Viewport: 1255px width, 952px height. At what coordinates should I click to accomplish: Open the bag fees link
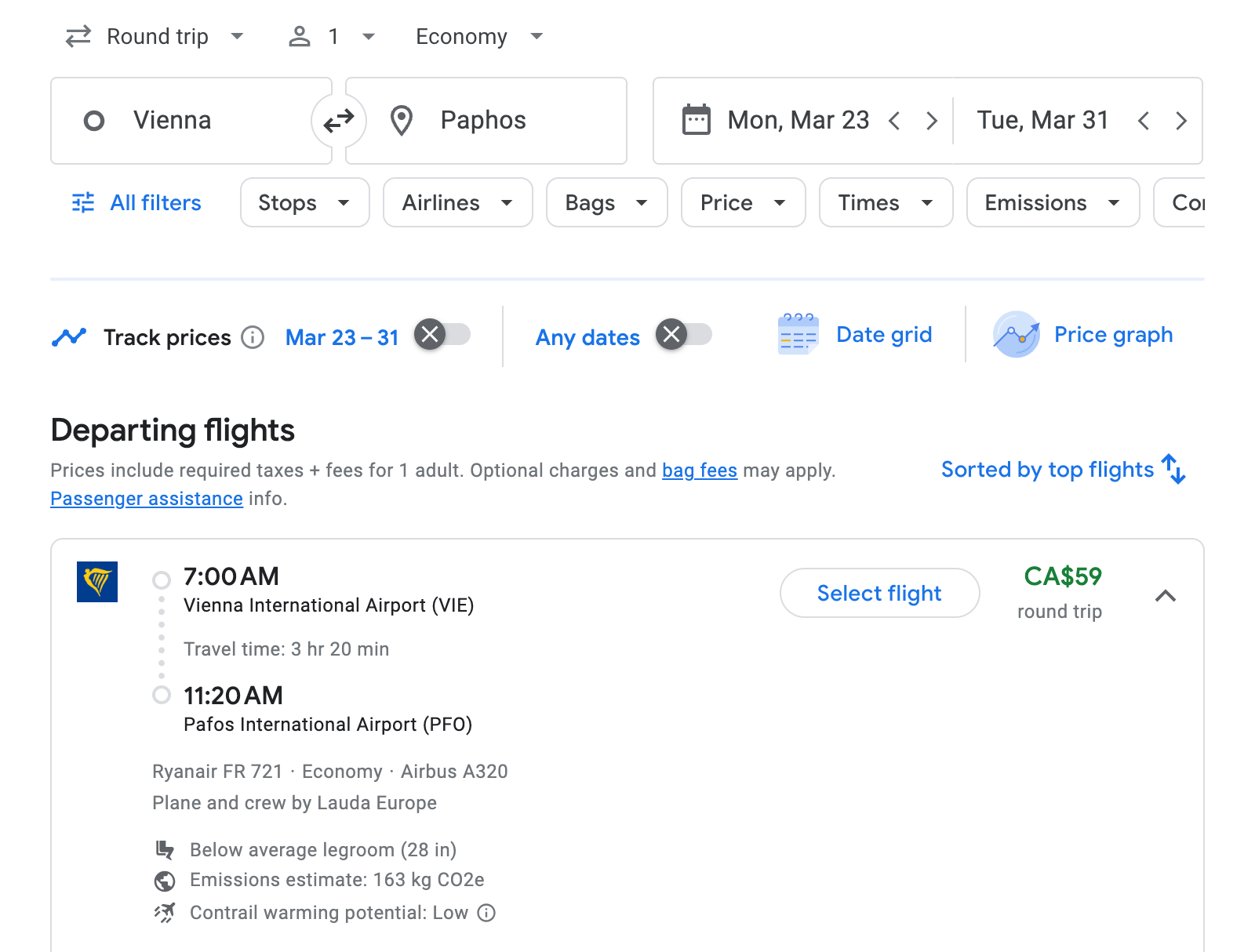(698, 471)
